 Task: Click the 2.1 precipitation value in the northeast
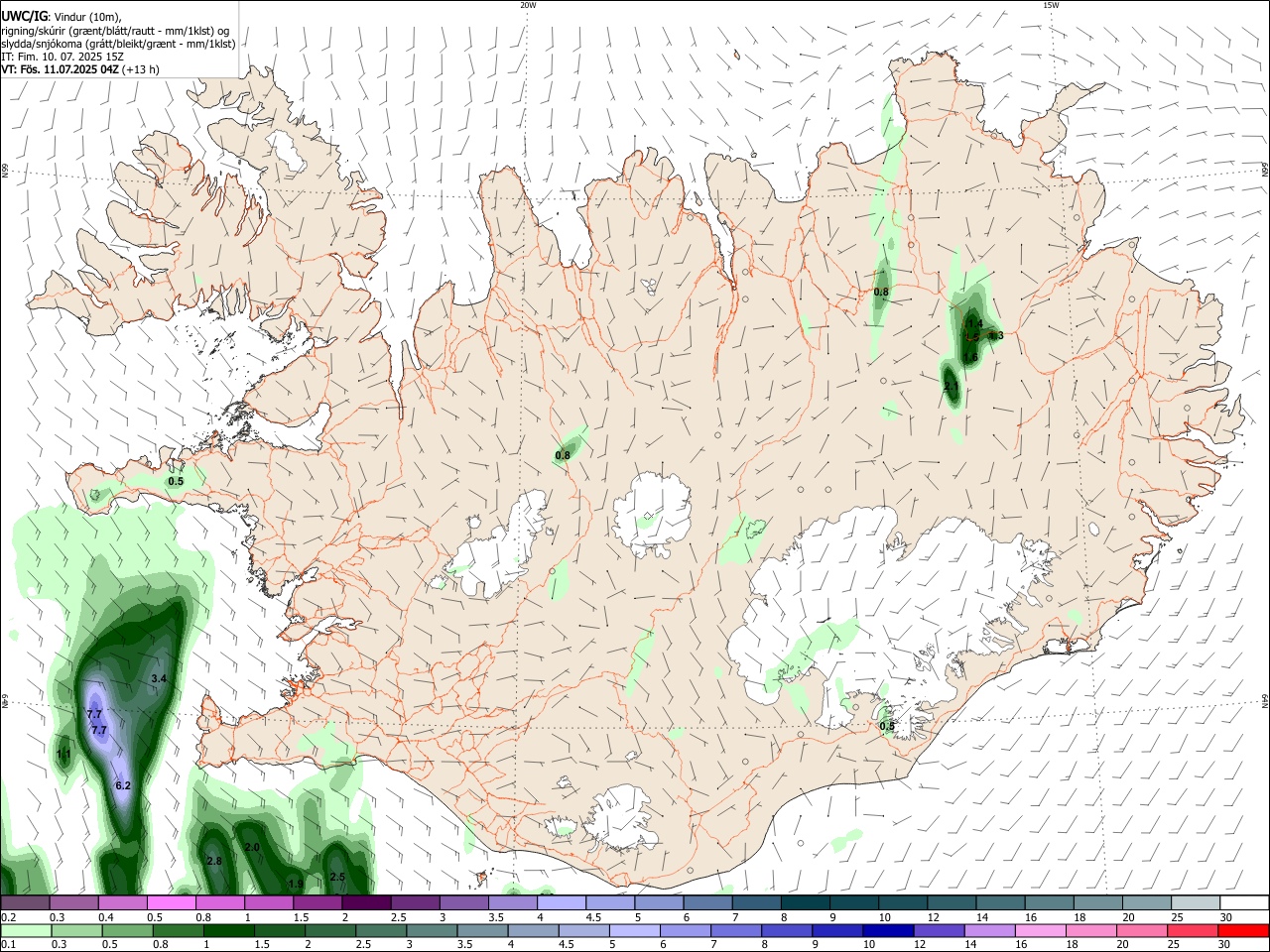tap(952, 386)
